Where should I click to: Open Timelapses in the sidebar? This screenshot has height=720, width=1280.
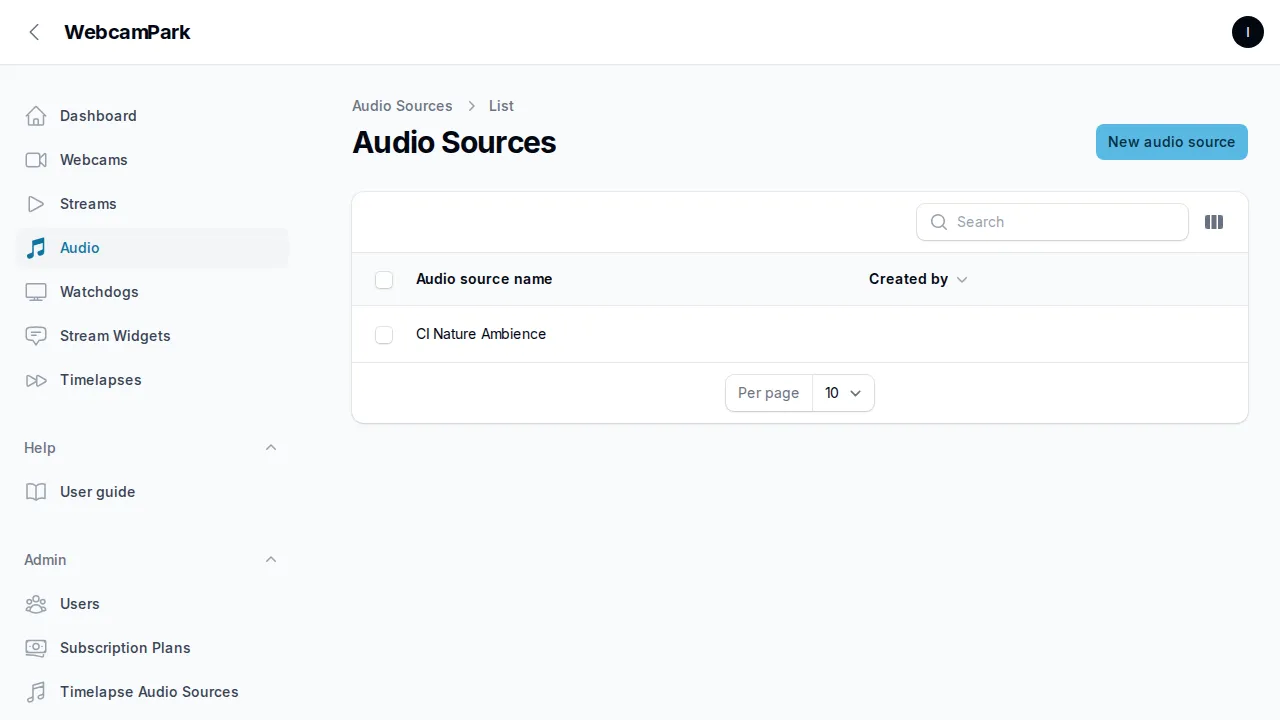click(152, 380)
